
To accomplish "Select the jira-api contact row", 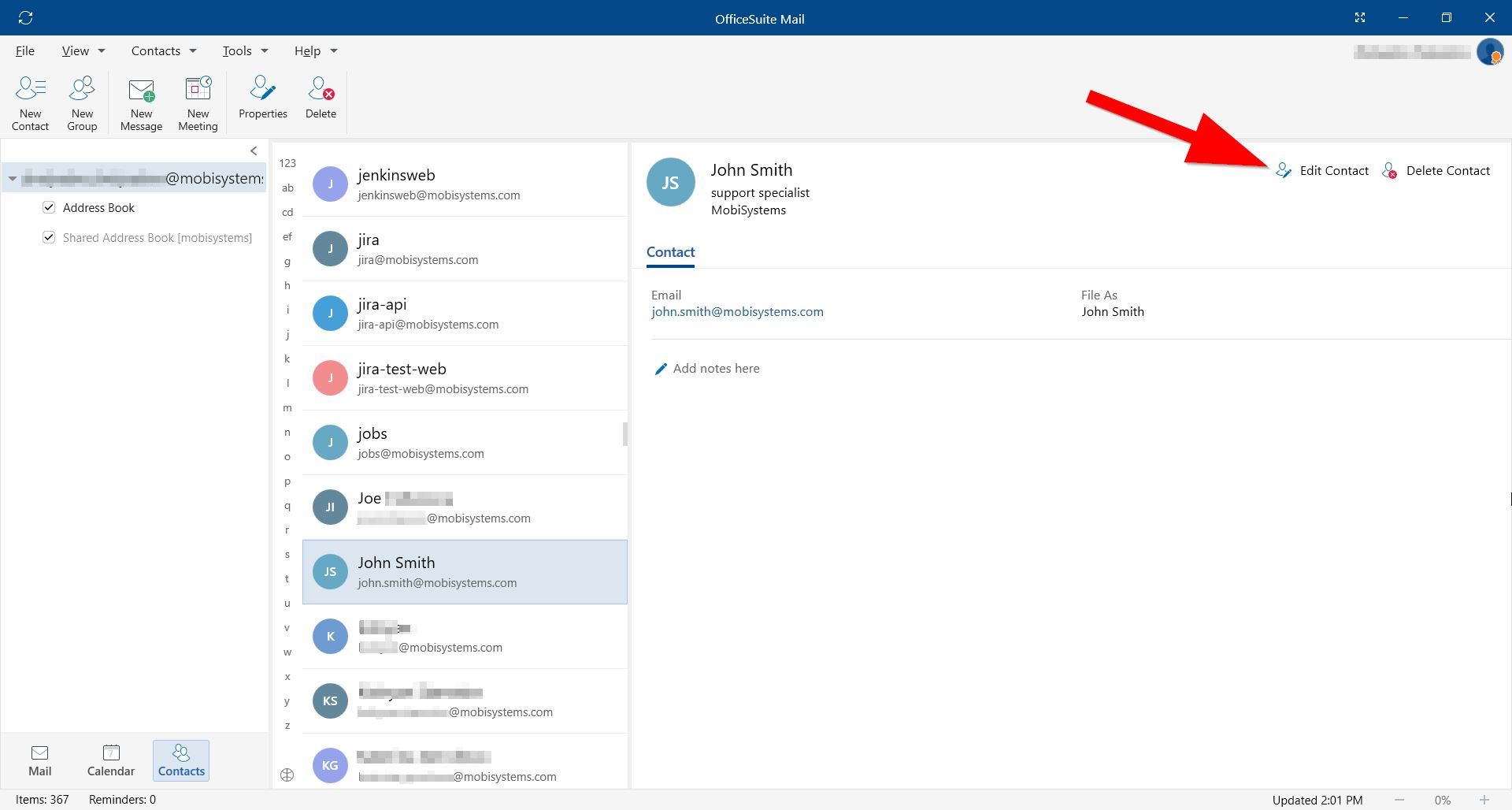I will 465,313.
